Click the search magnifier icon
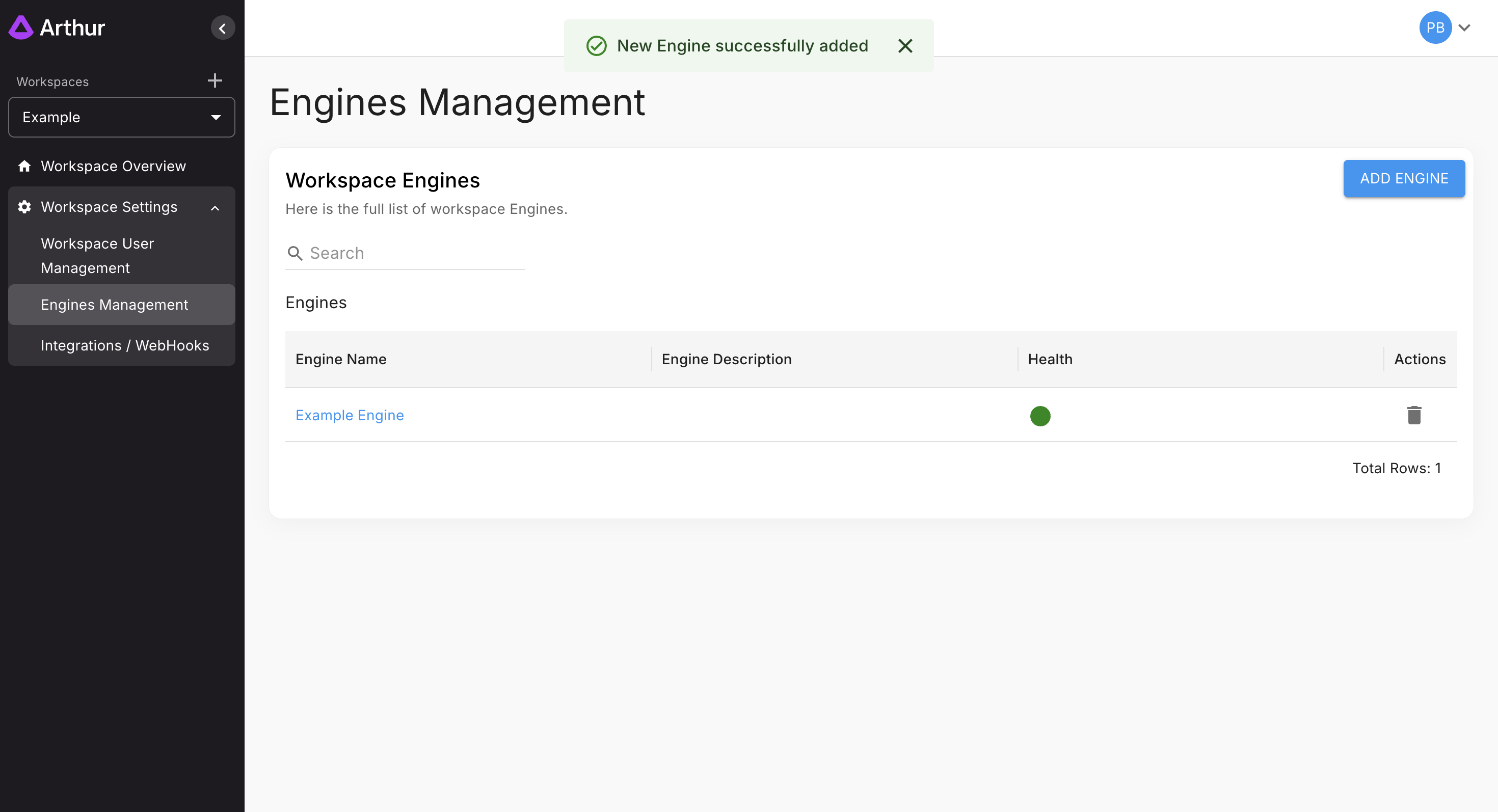 (295, 253)
